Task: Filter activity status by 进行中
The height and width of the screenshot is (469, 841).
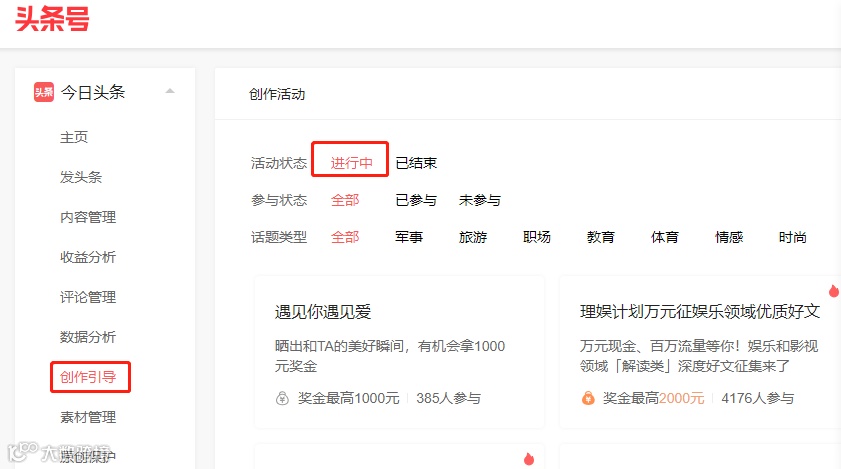Action: pos(351,163)
